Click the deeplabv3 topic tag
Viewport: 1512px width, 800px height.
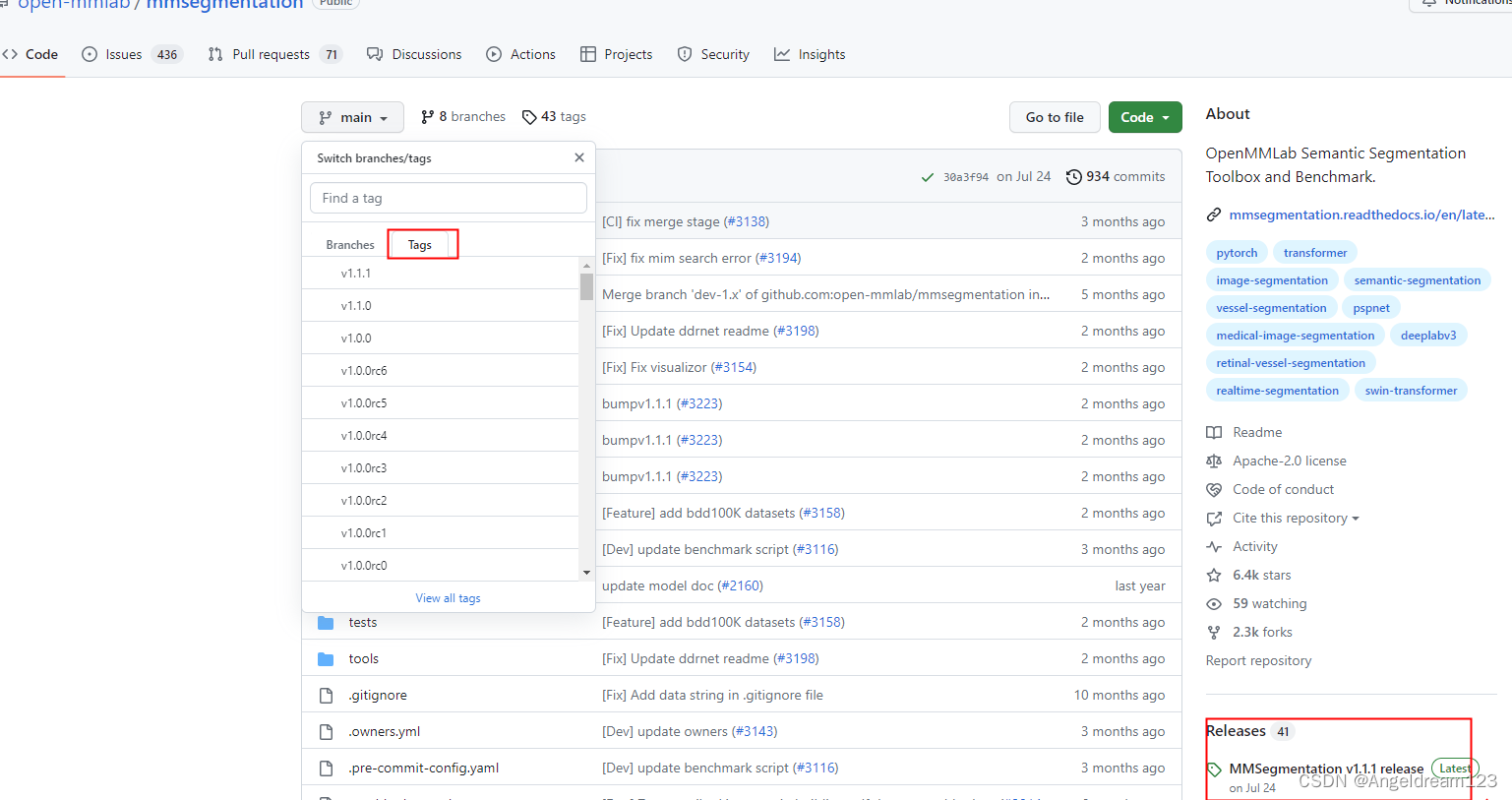pyautogui.click(x=1428, y=336)
